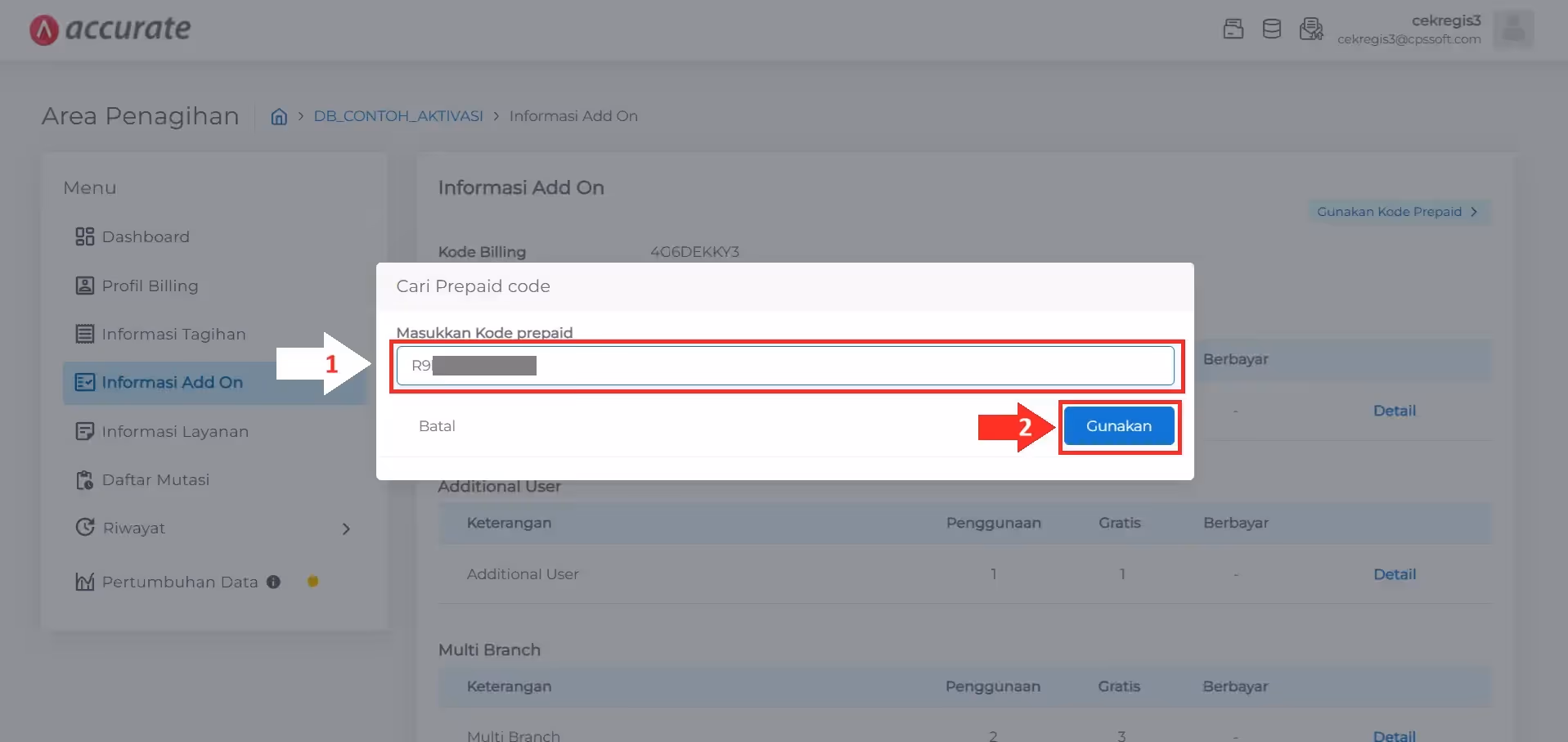Click the Additional User row label

(x=523, y=574)
